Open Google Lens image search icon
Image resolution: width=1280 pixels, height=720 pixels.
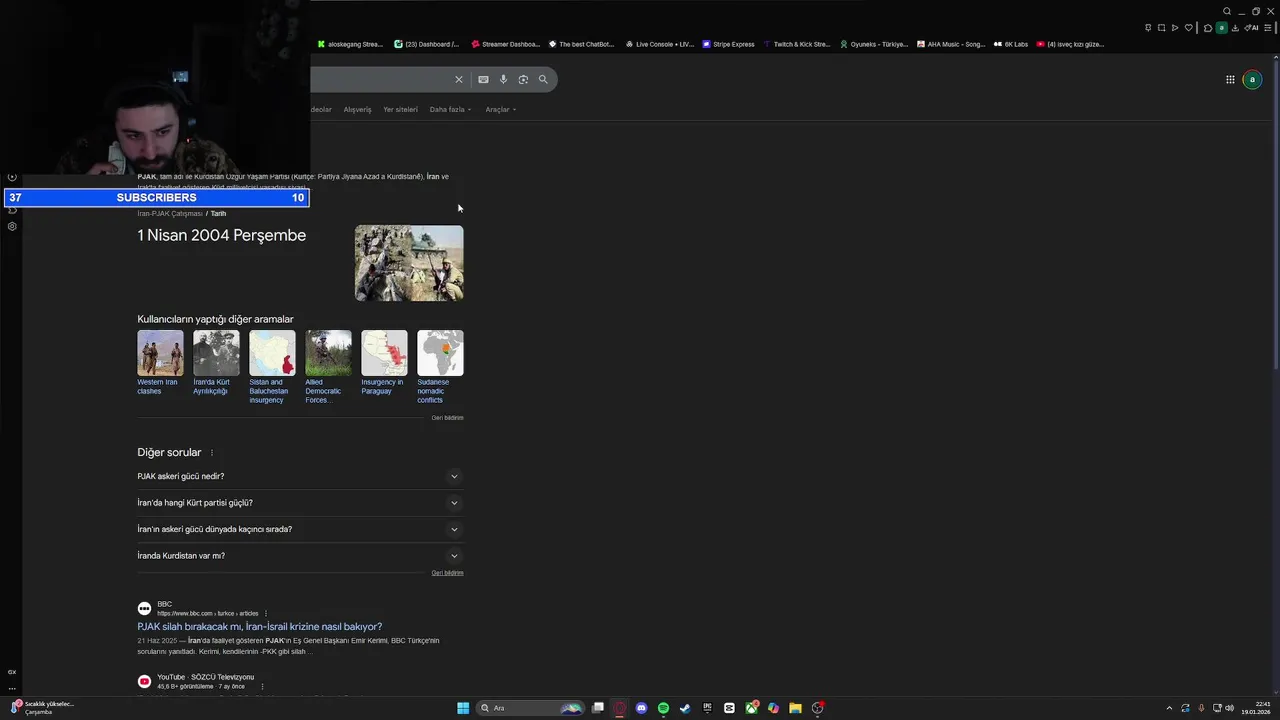(523, 80)
